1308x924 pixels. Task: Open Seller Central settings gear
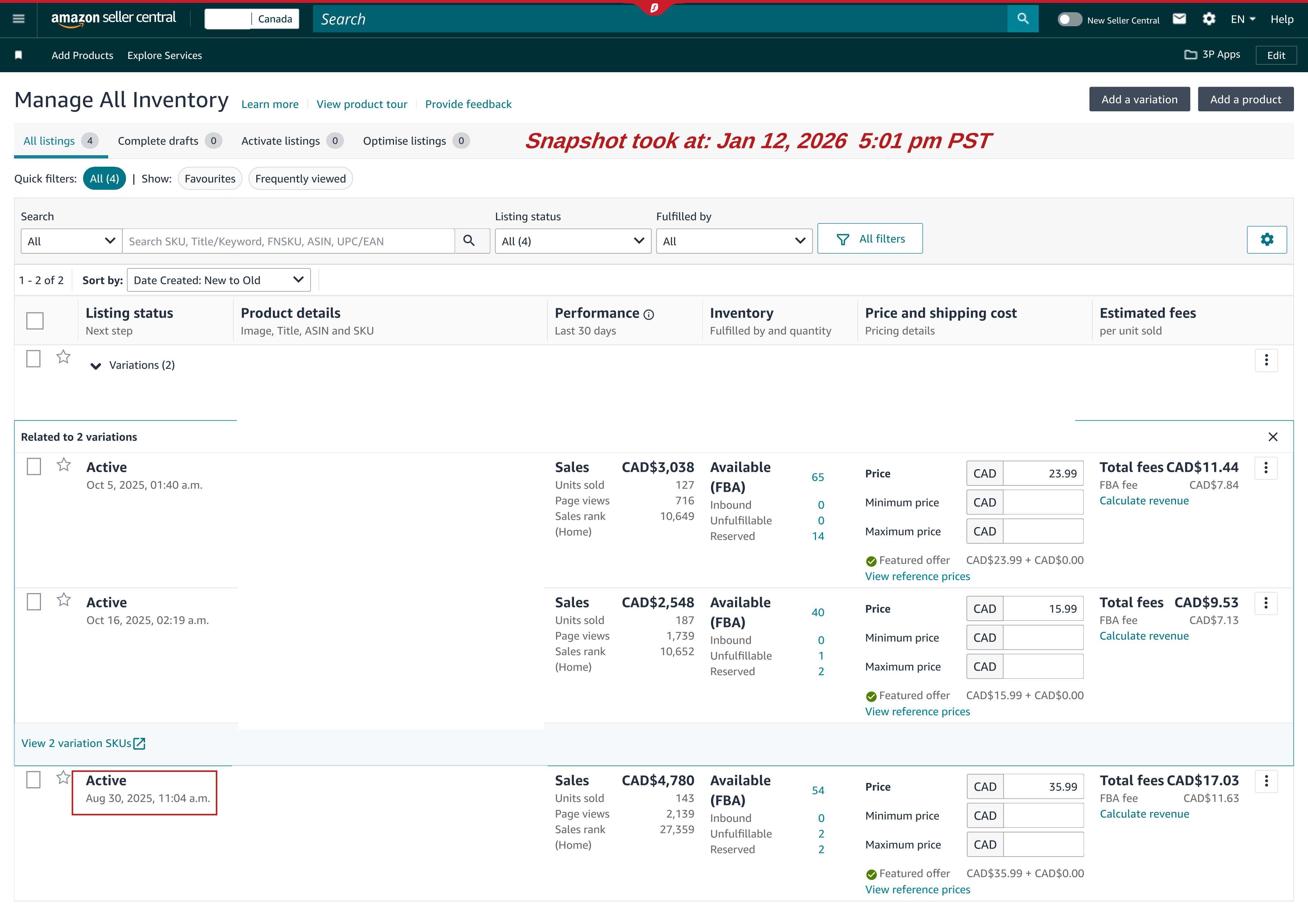(1209, 19)
